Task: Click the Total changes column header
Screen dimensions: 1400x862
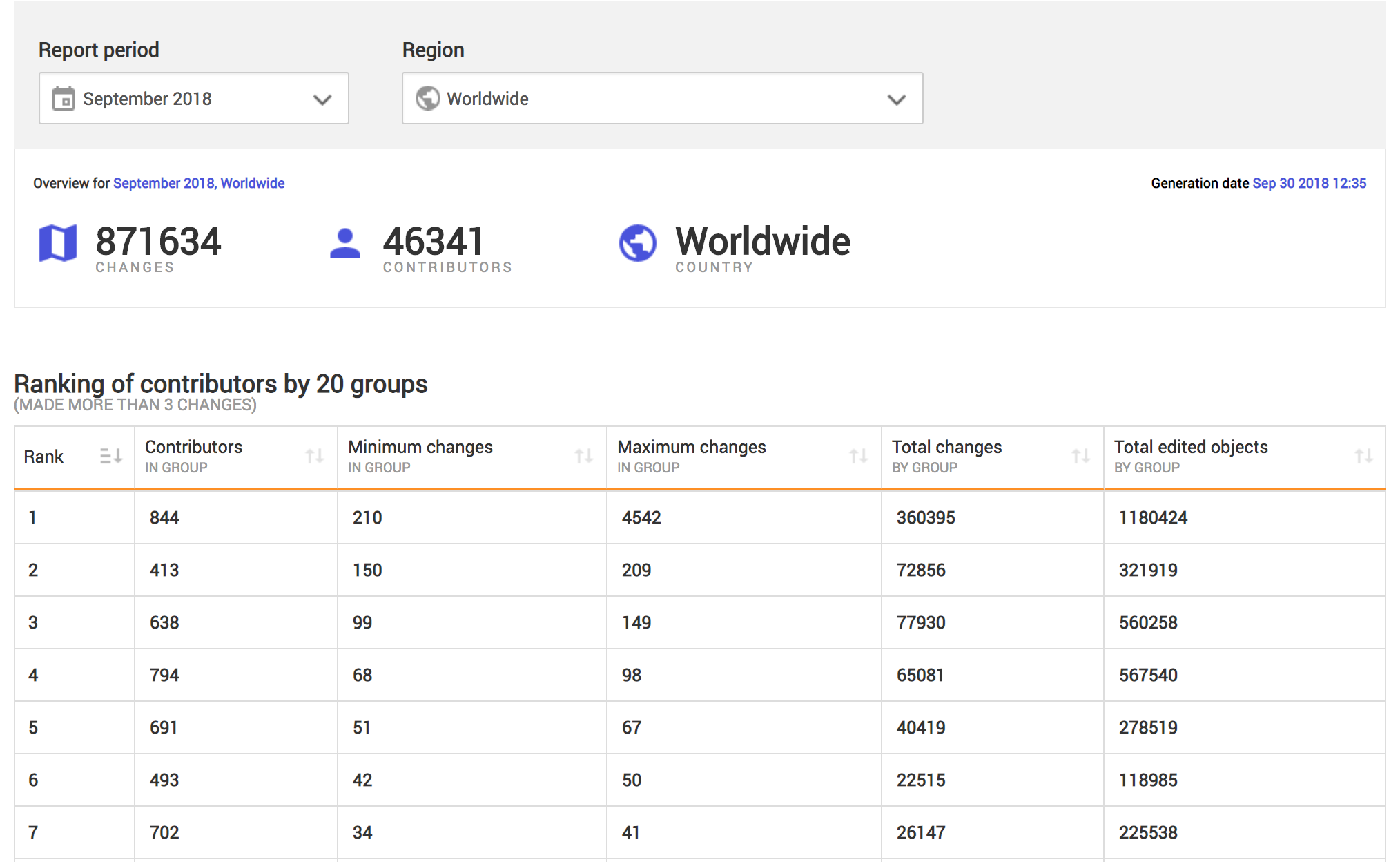Action: coord(946,448)
